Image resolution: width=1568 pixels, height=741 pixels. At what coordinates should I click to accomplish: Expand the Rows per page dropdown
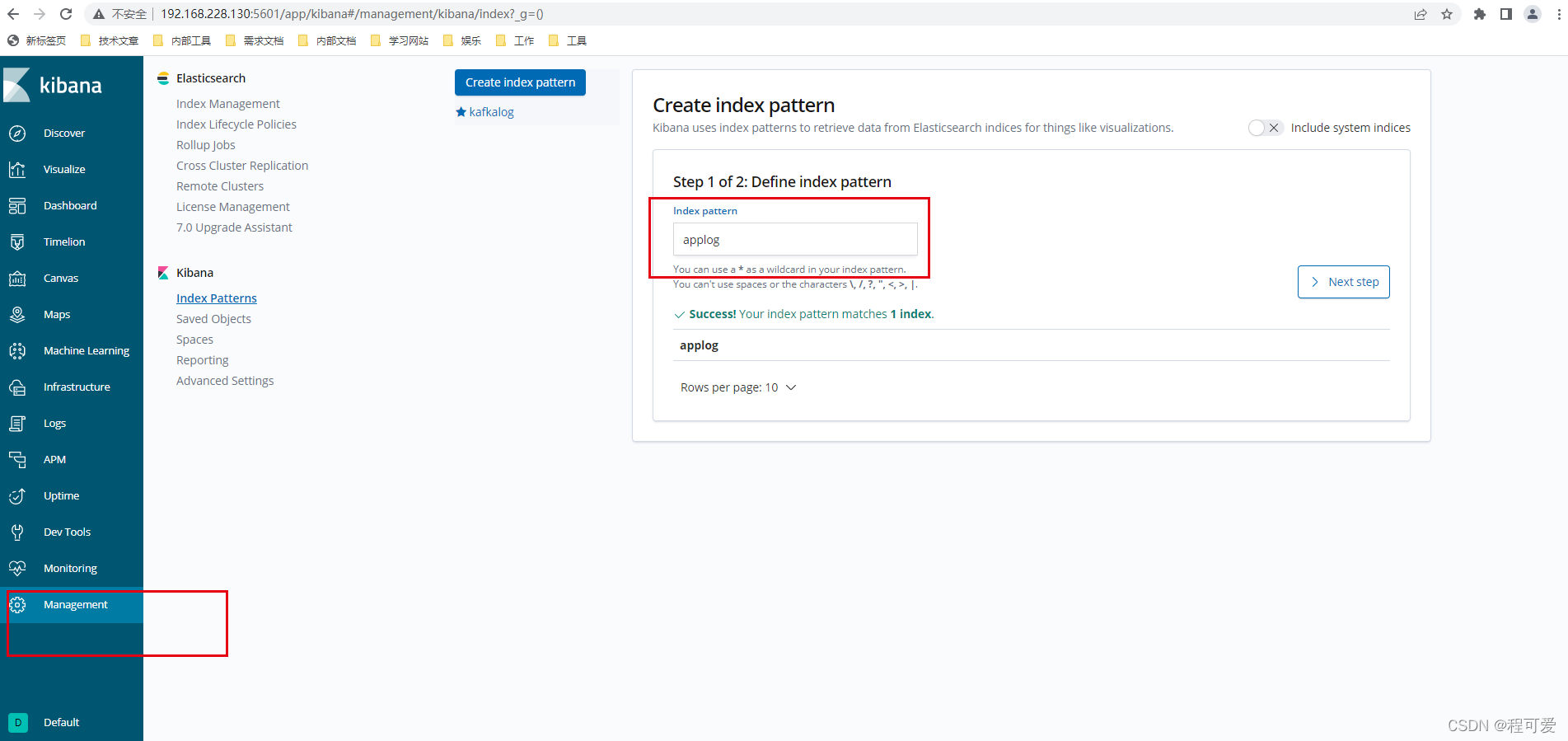click(738, 387)
